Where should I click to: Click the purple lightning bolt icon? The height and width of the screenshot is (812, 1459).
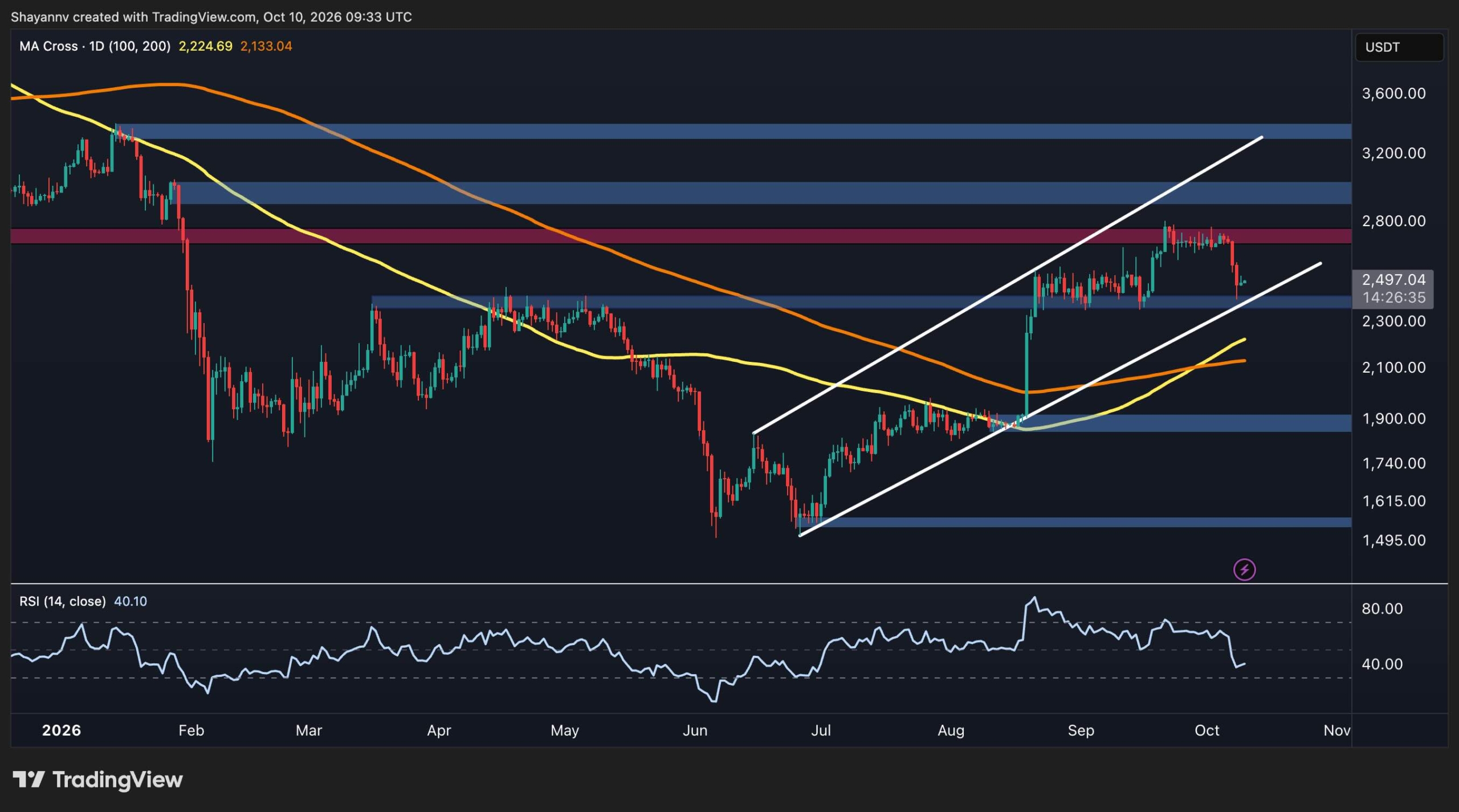[x=1244, y=569]
